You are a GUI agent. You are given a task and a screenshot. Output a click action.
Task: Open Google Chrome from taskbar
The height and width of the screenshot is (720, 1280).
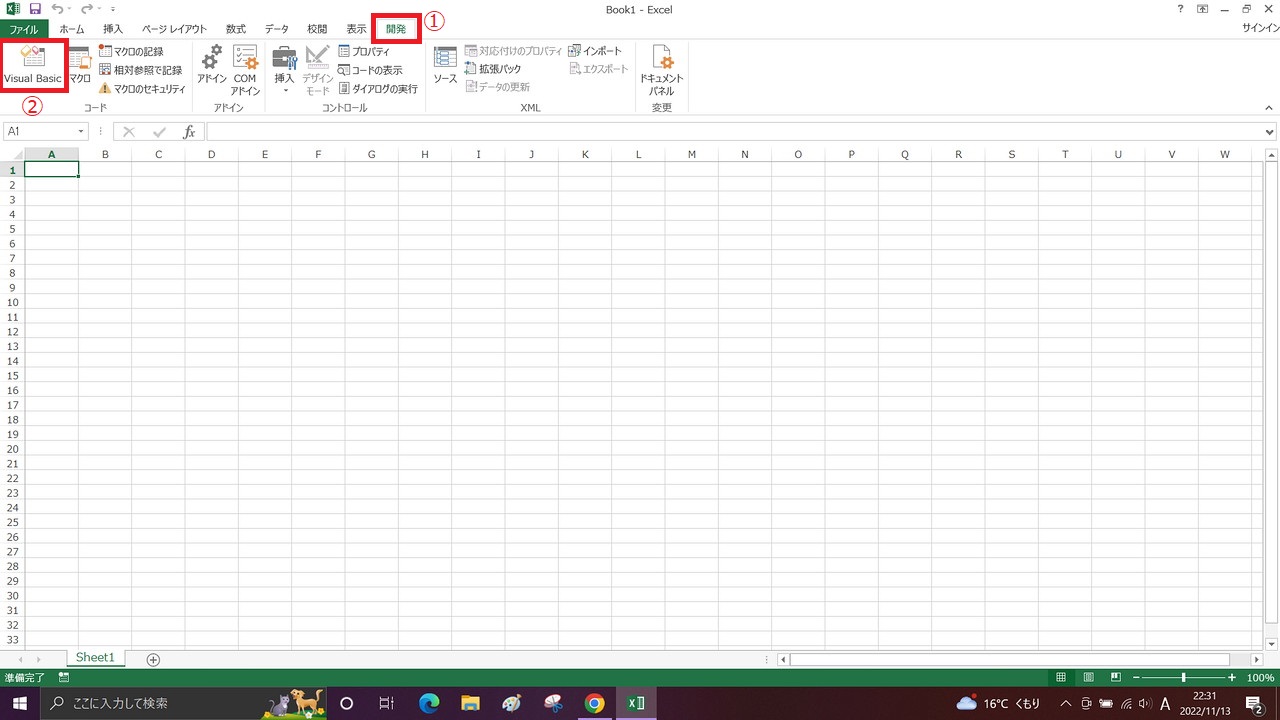(594, 703)
